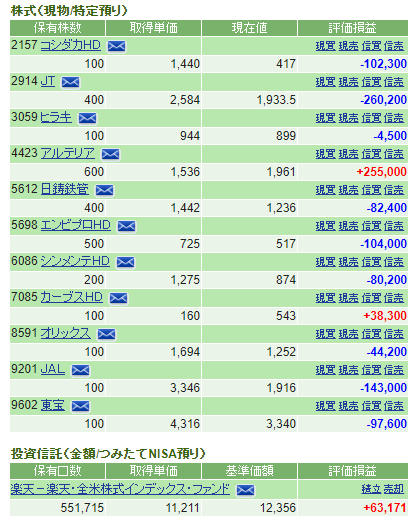The image size is (418, 528).
Task: Click the +63,171 fund profit value
Action: coord(385,508)
